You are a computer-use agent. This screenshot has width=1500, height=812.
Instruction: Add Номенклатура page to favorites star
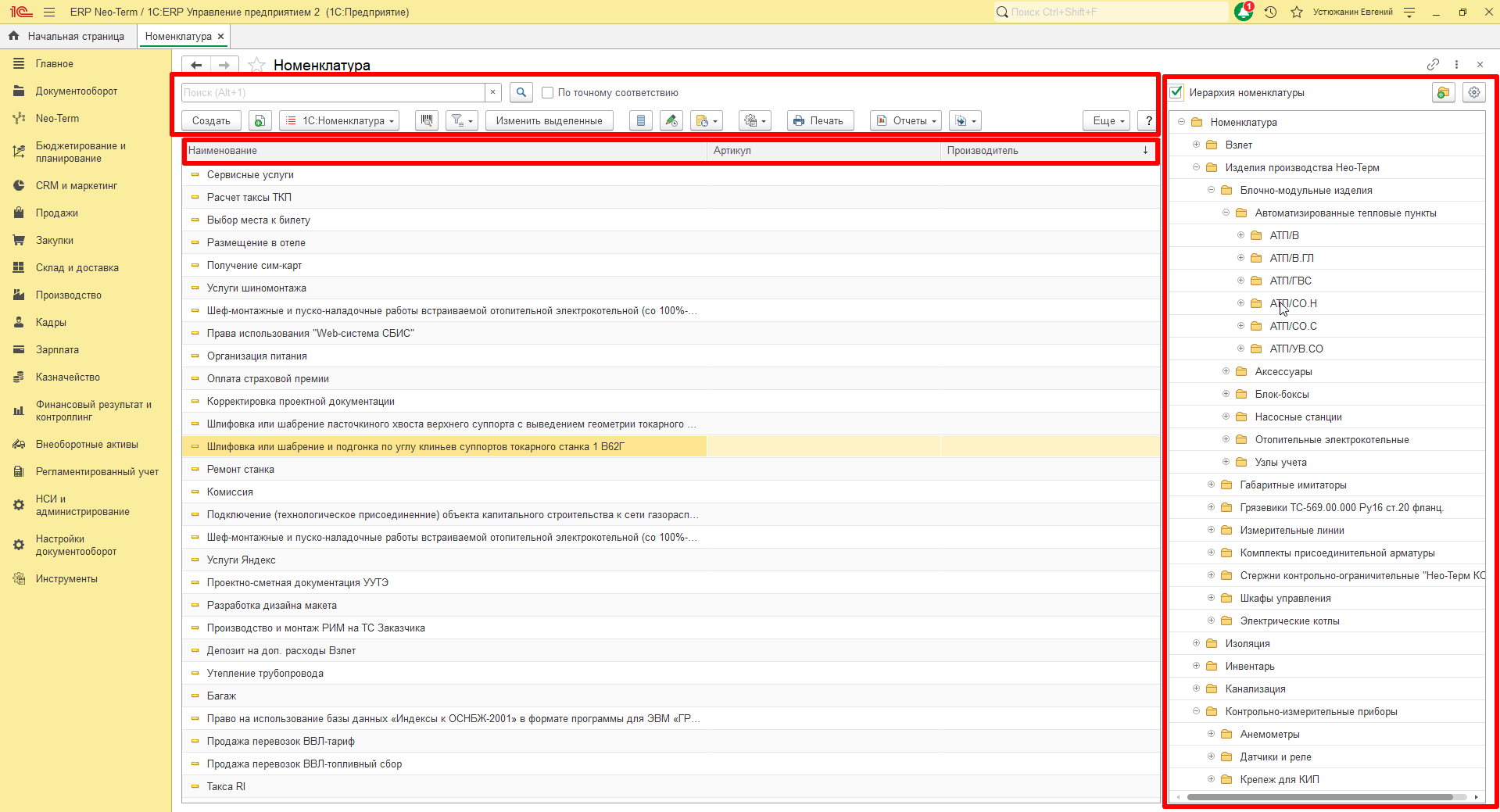[256, 65]
